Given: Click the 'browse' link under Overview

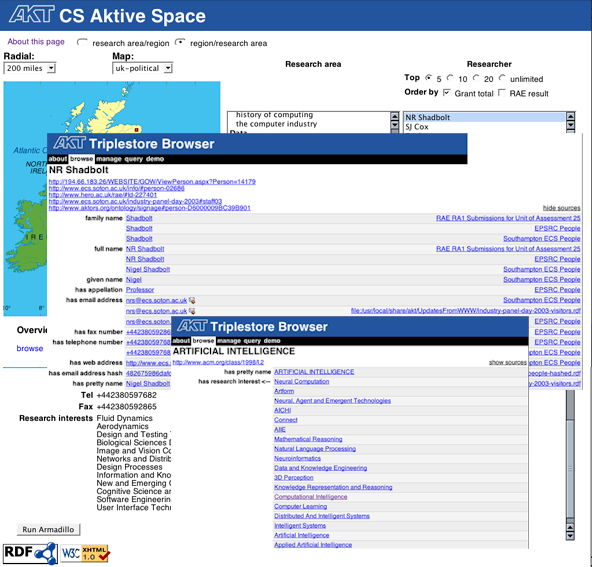Looking at the screenshot, I should (30, 348).
